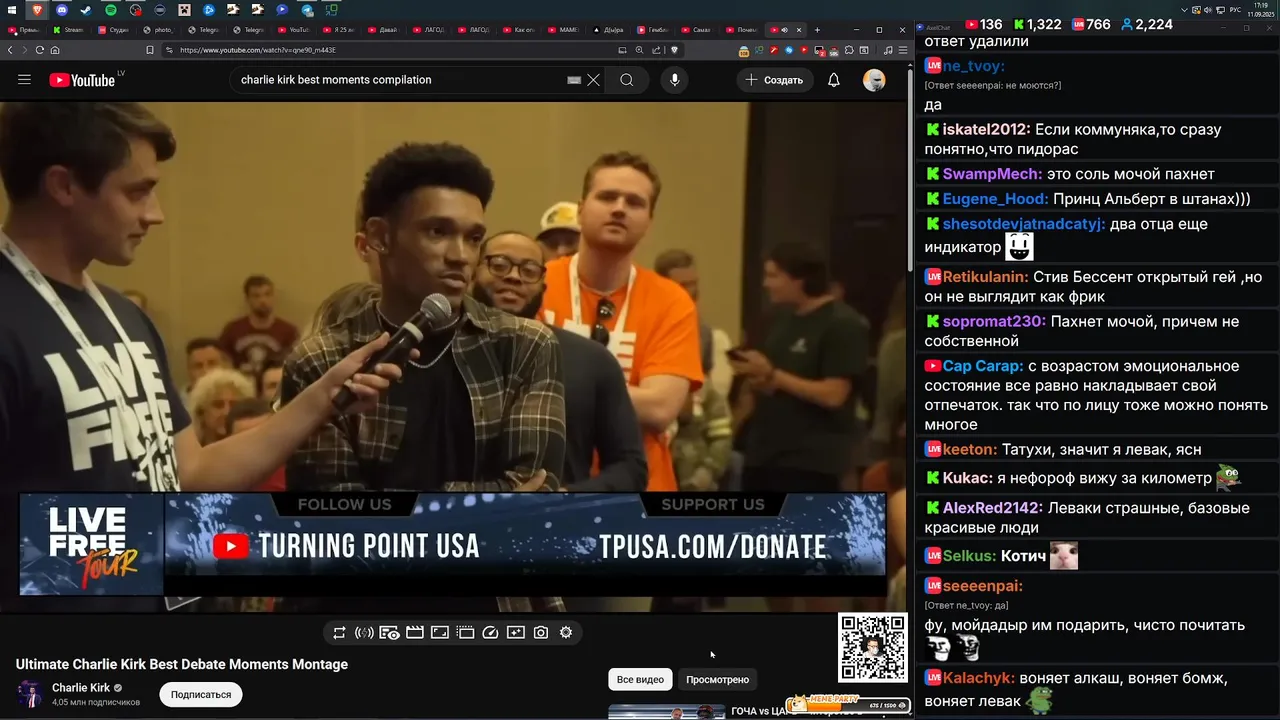The height and width of the screenshot is (720, 1280).
Task: Click the zoom magnifier in address bar
Action: coord(639,50)
